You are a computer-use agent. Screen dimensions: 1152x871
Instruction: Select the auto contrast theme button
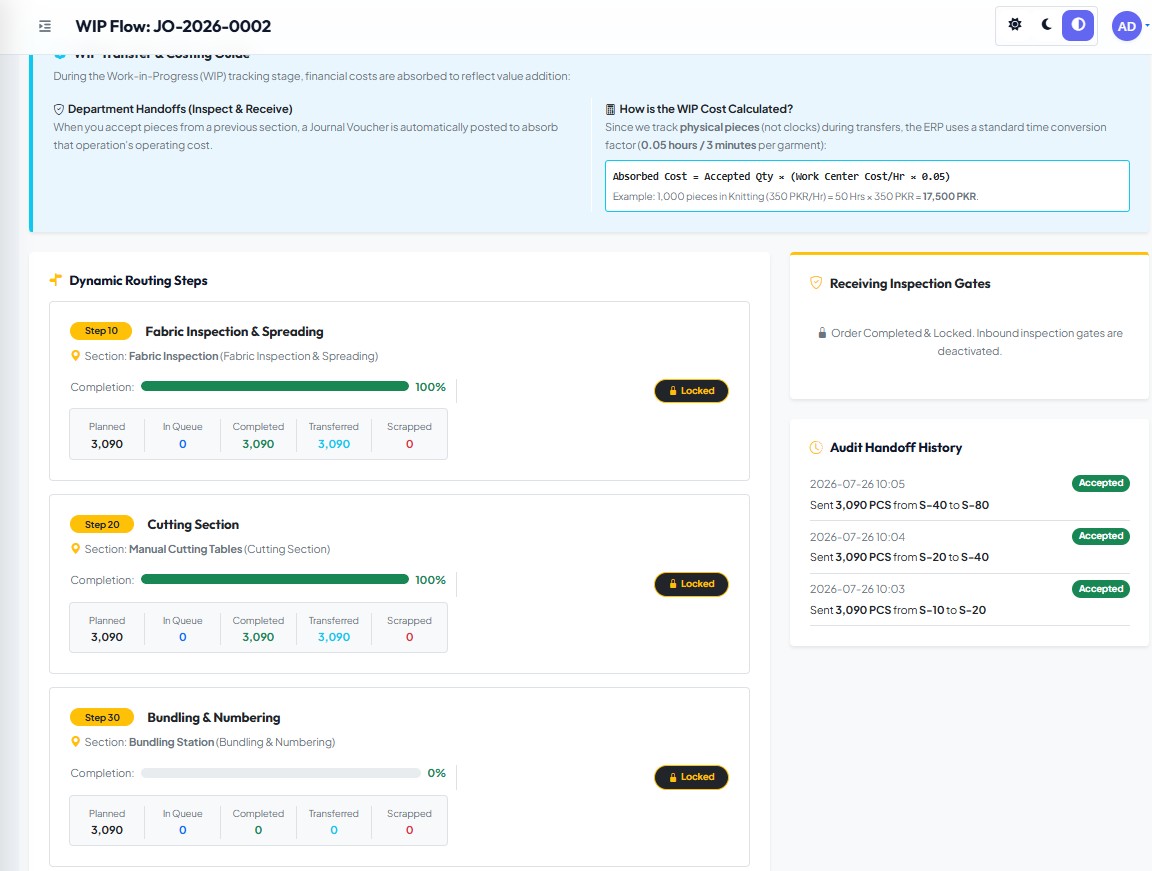tap(1078, 24)
